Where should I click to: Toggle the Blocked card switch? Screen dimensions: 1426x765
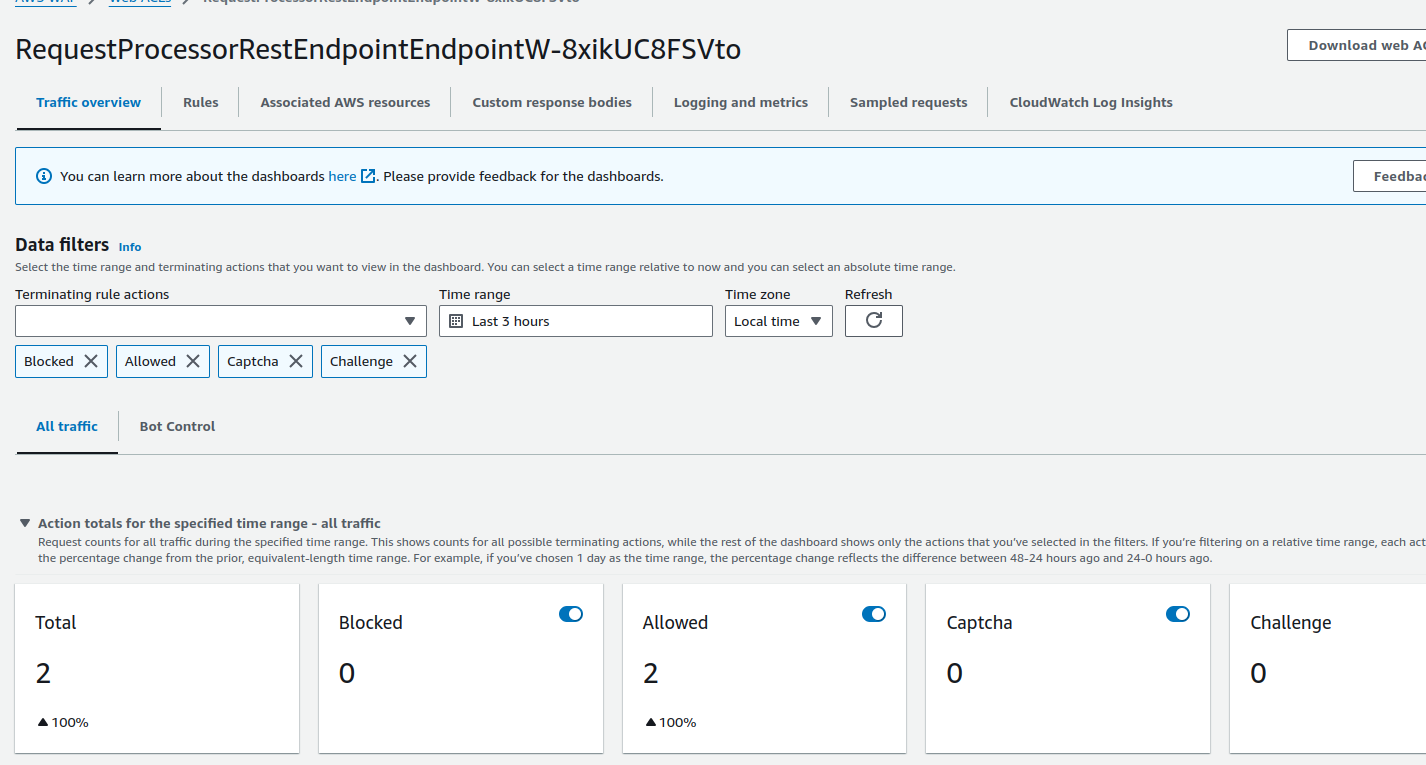571,614
